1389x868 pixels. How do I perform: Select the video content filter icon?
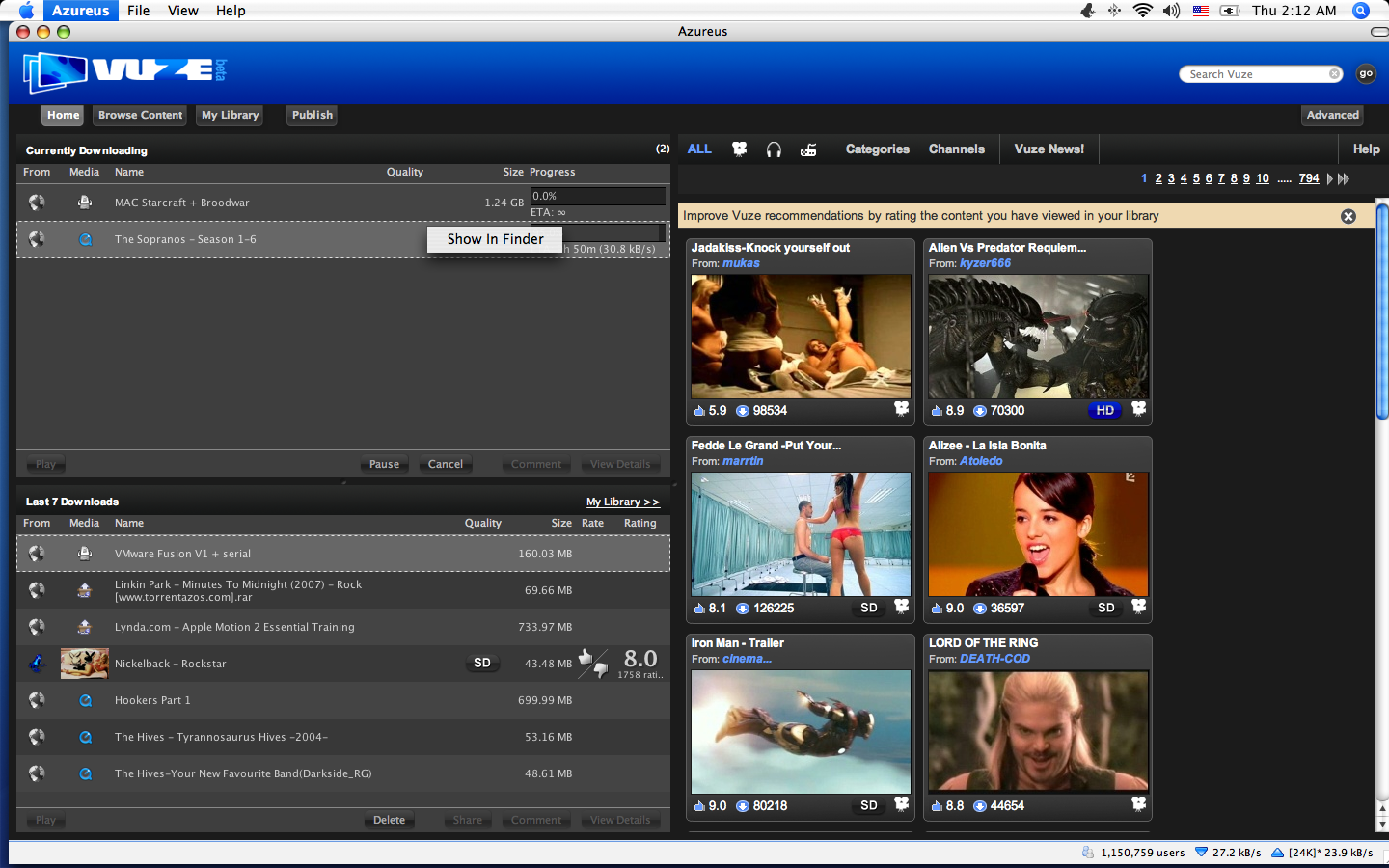(x=740, y=149)
